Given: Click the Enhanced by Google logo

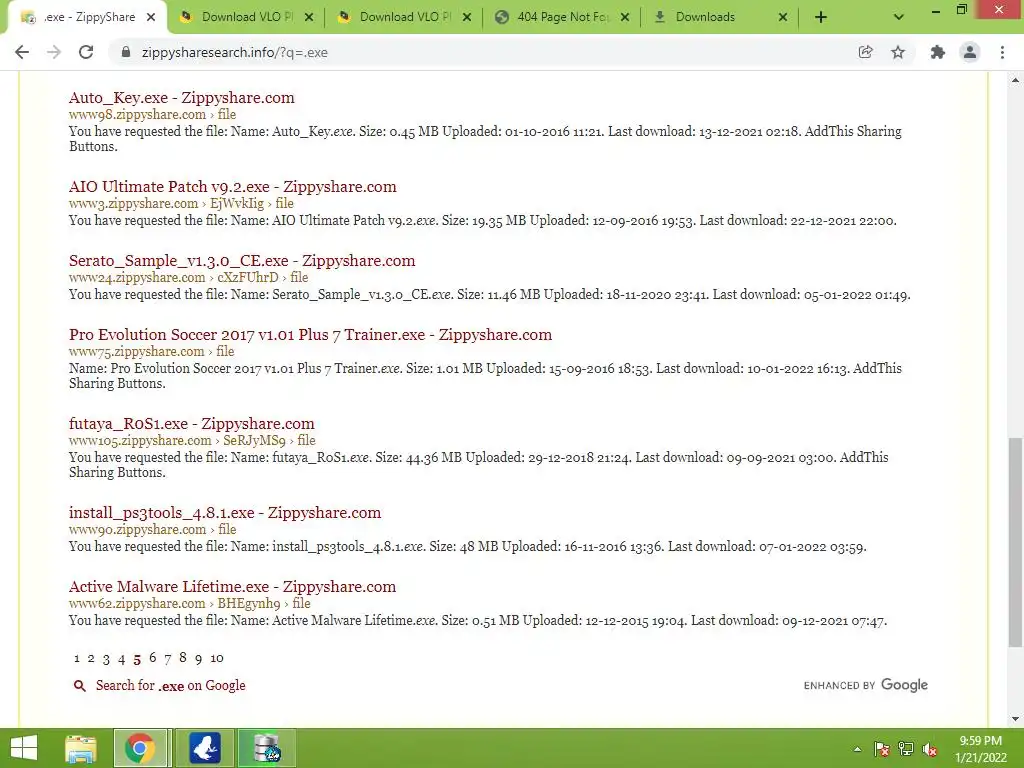Looking at the screenshot, I should (865, 685).
